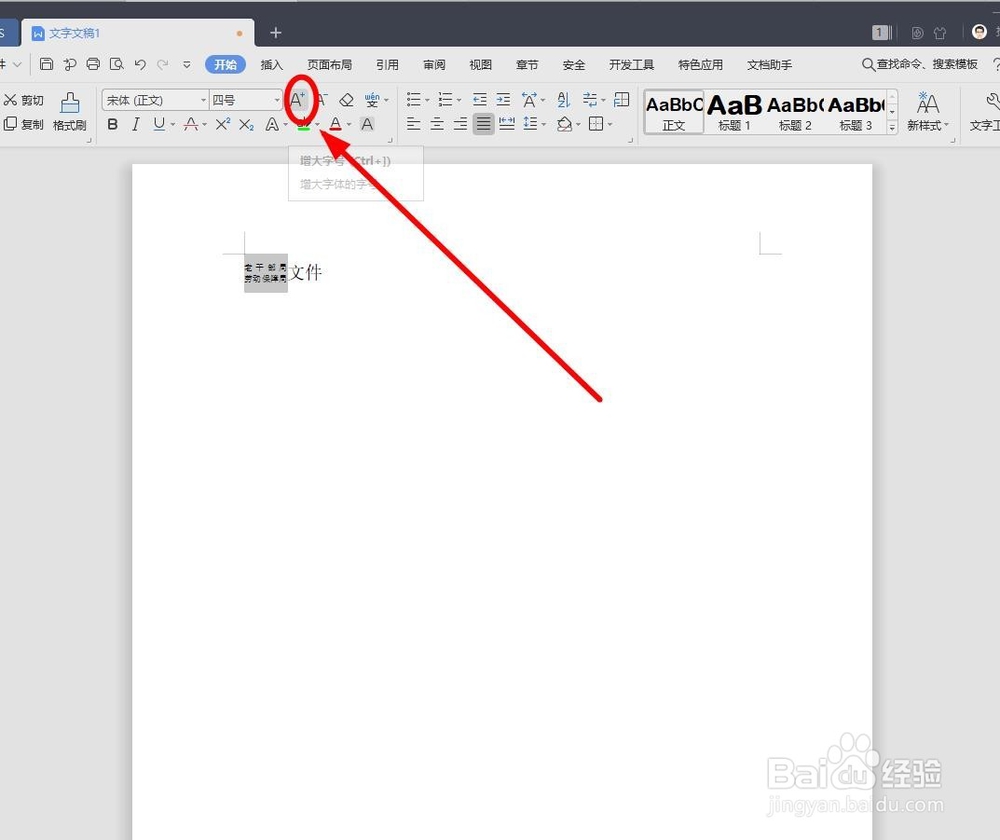Open the 页面布局 tab

pos(330,64)
